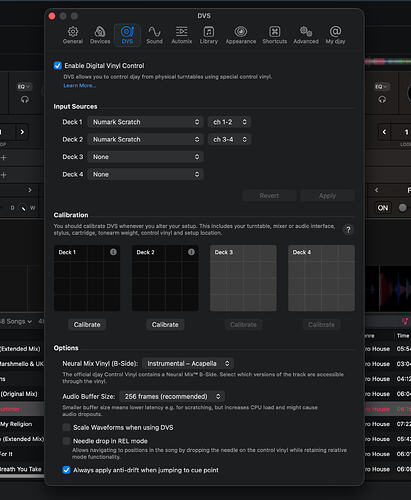Open the music source icon in library
The height and width of the screenshot is (500, 411).
[x=405, y=321]
